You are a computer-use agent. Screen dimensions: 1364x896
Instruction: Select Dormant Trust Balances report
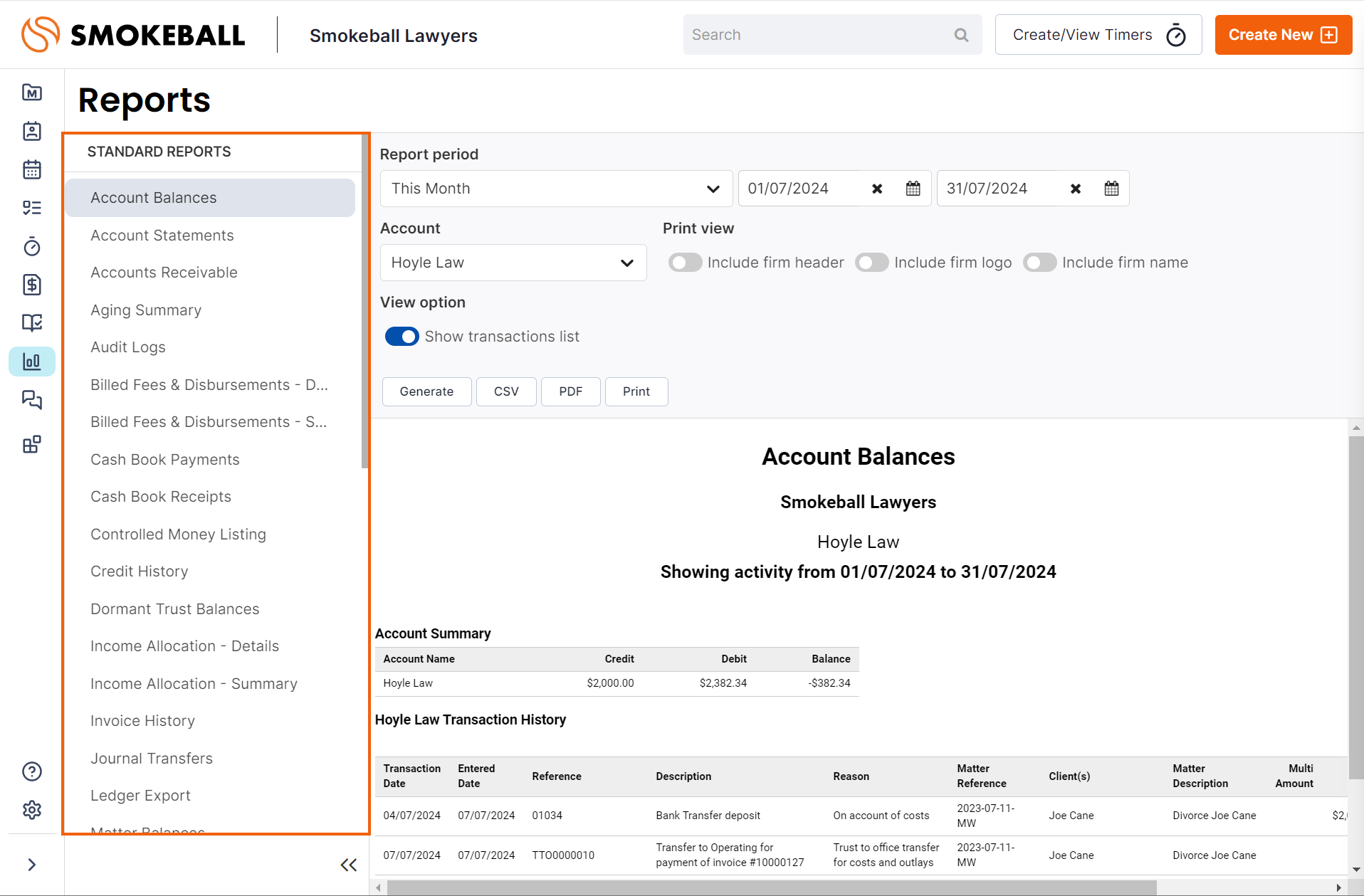coord(175,609)
